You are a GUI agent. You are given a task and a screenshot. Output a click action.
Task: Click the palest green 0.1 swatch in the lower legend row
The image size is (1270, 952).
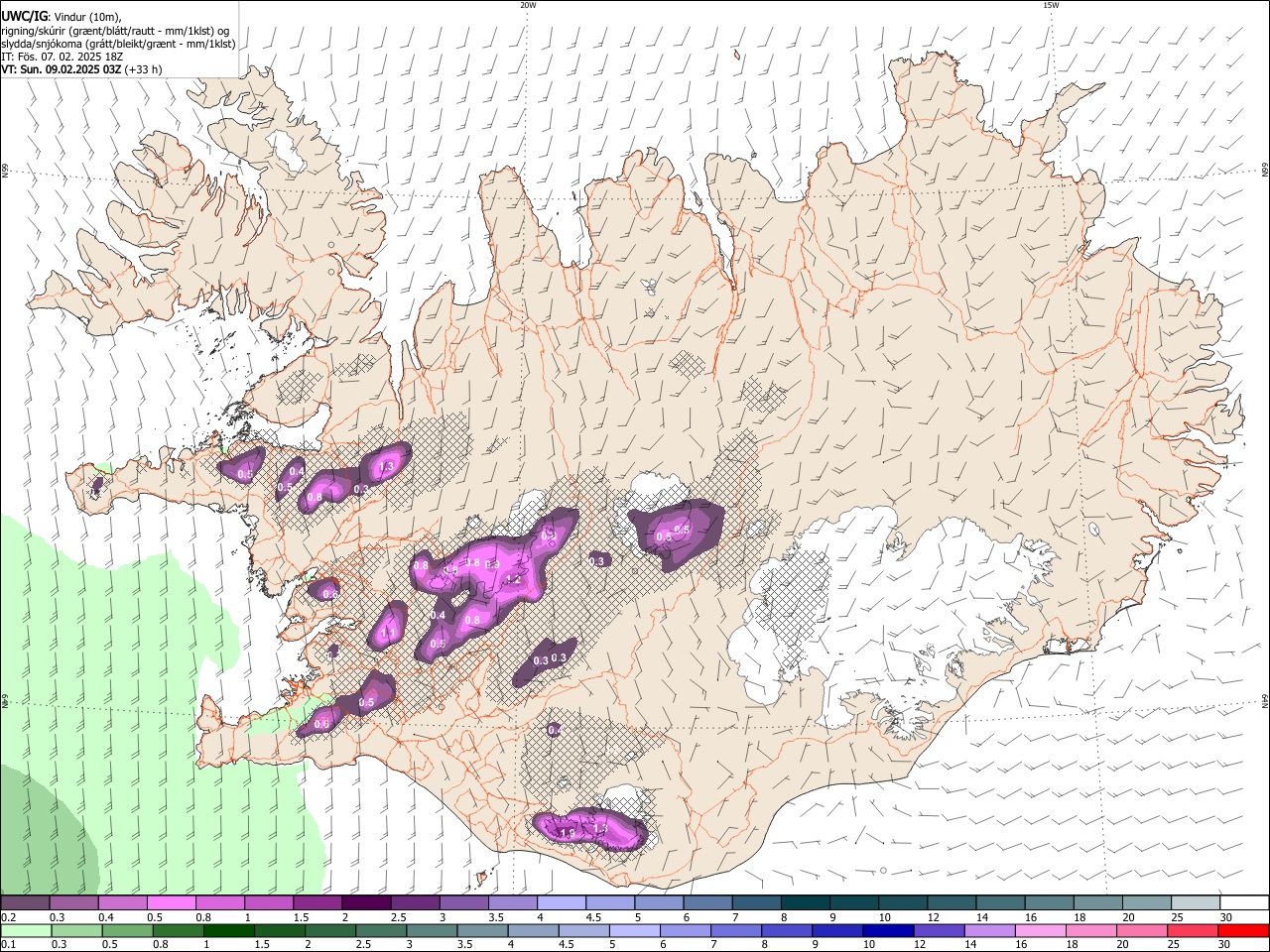[26, 931]
